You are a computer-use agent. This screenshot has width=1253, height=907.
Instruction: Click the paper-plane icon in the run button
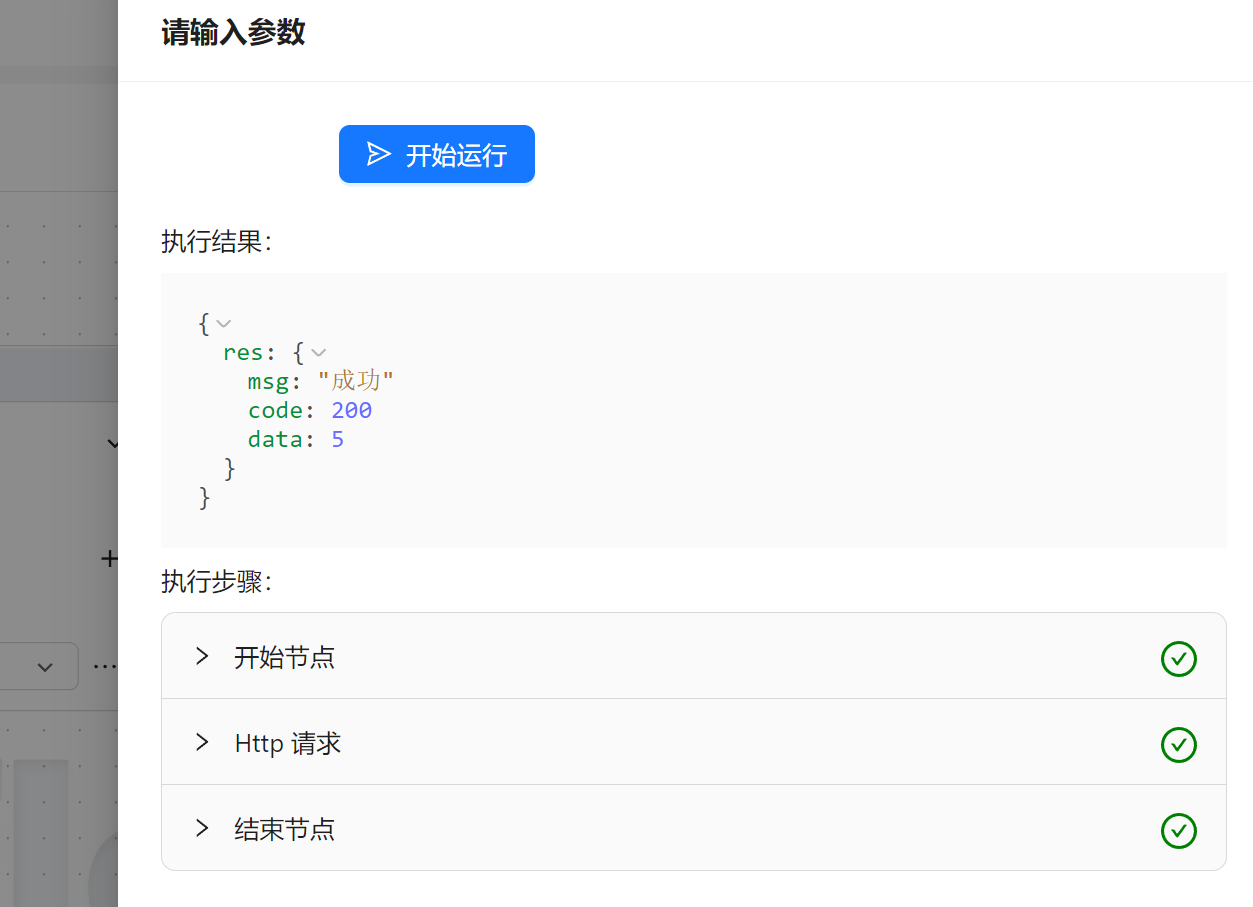[378, 154]
